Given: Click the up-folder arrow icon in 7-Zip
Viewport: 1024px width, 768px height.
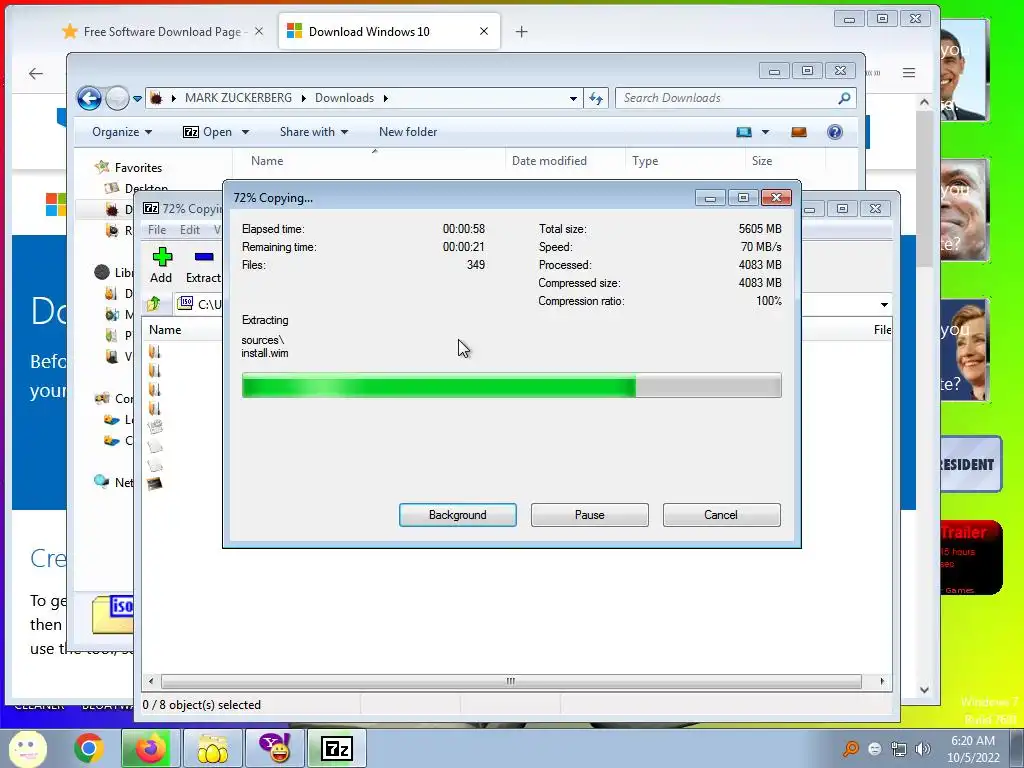Looking at the screenshot, I should (x=154, y=304).
